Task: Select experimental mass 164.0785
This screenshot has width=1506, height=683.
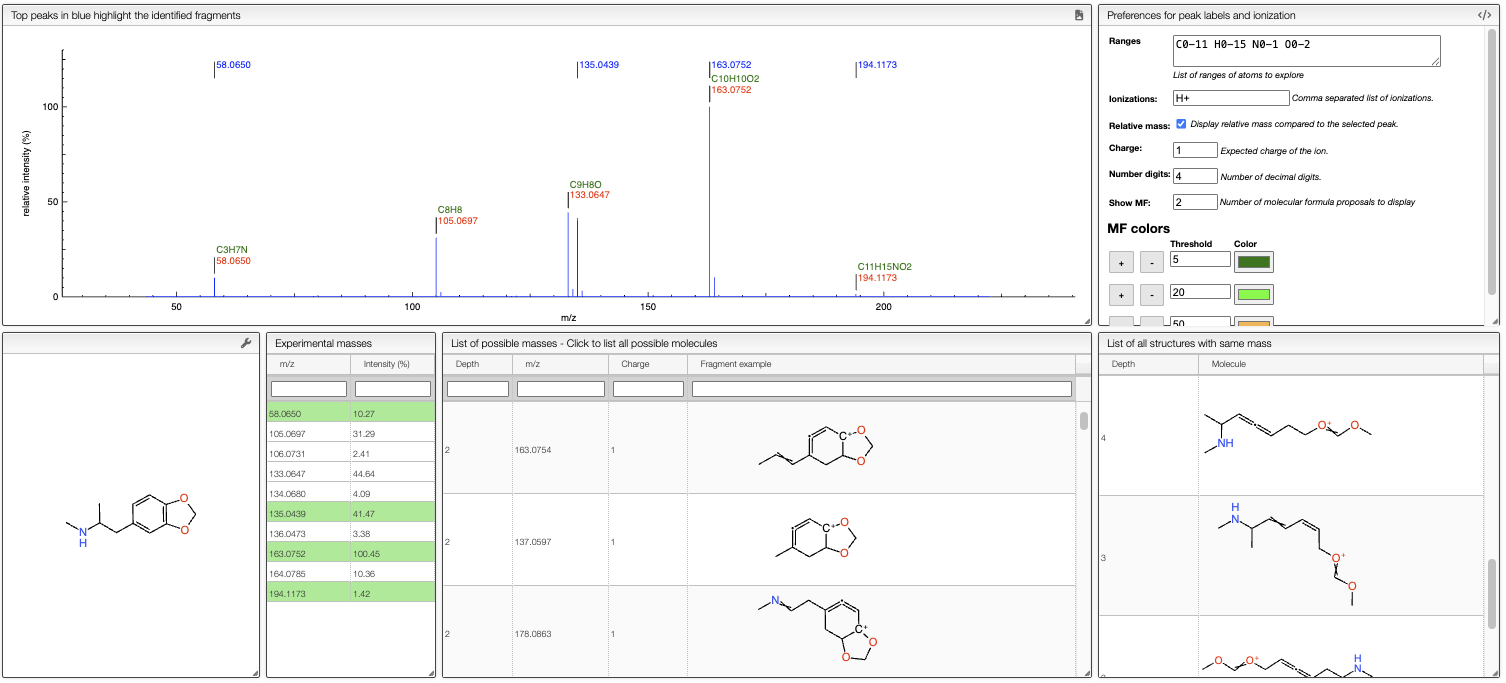Action: pyautogui.click(x=351, y=573)
